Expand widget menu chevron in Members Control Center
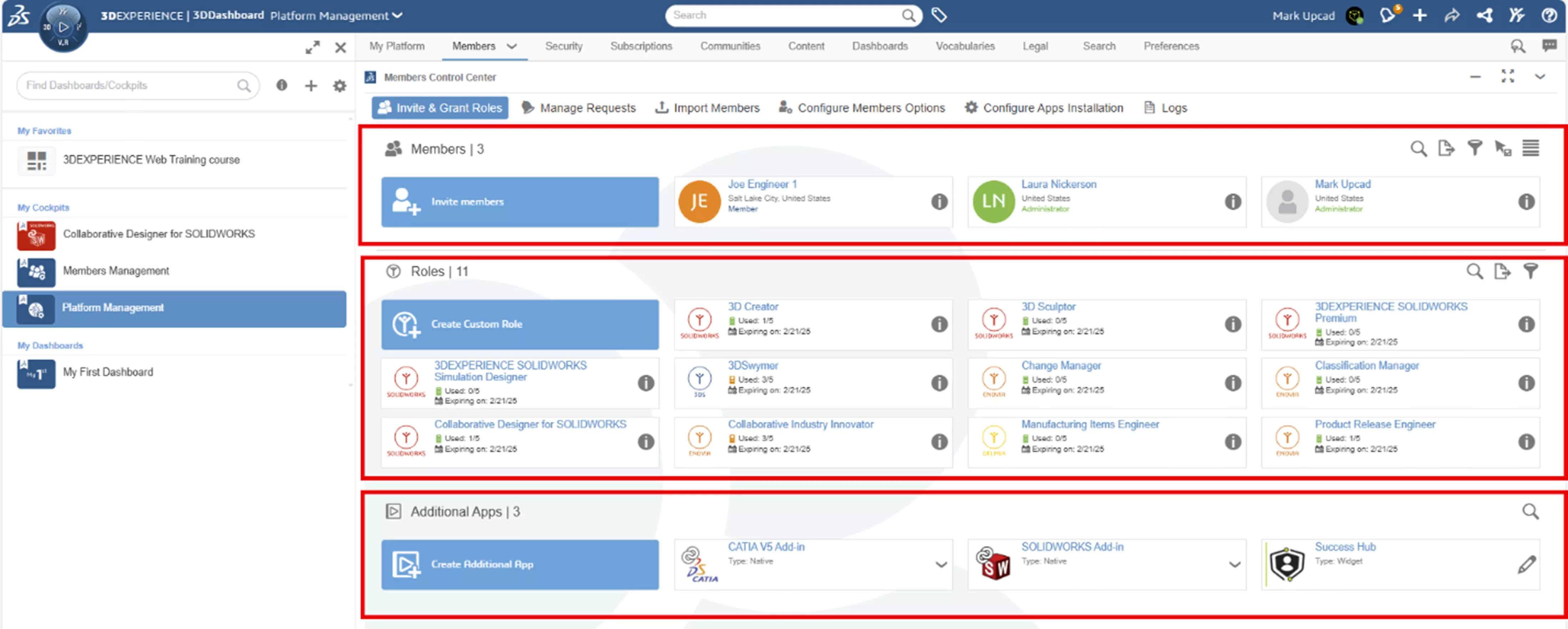This screenshot has height=629, width=1568. [x=1540, y=77]
